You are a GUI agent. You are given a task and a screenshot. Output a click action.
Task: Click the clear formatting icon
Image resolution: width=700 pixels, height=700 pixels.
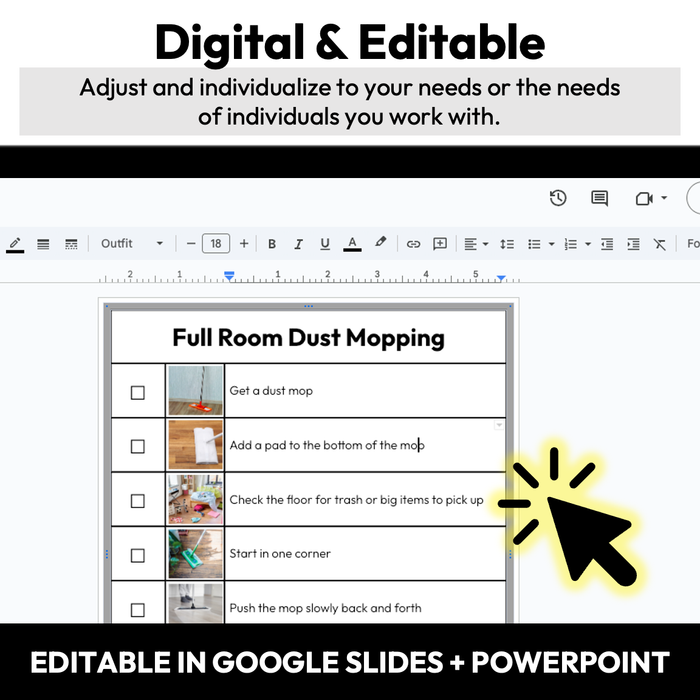(659, 243)
